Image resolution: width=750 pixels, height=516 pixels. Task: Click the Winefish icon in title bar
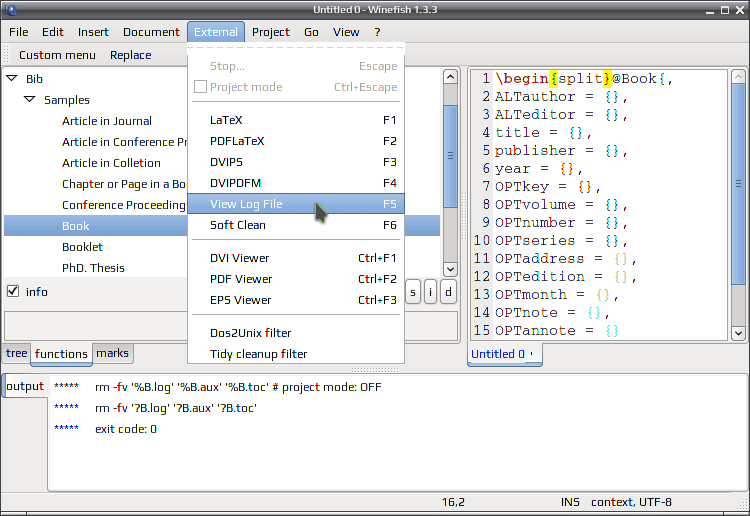click(x=11, y=9)
